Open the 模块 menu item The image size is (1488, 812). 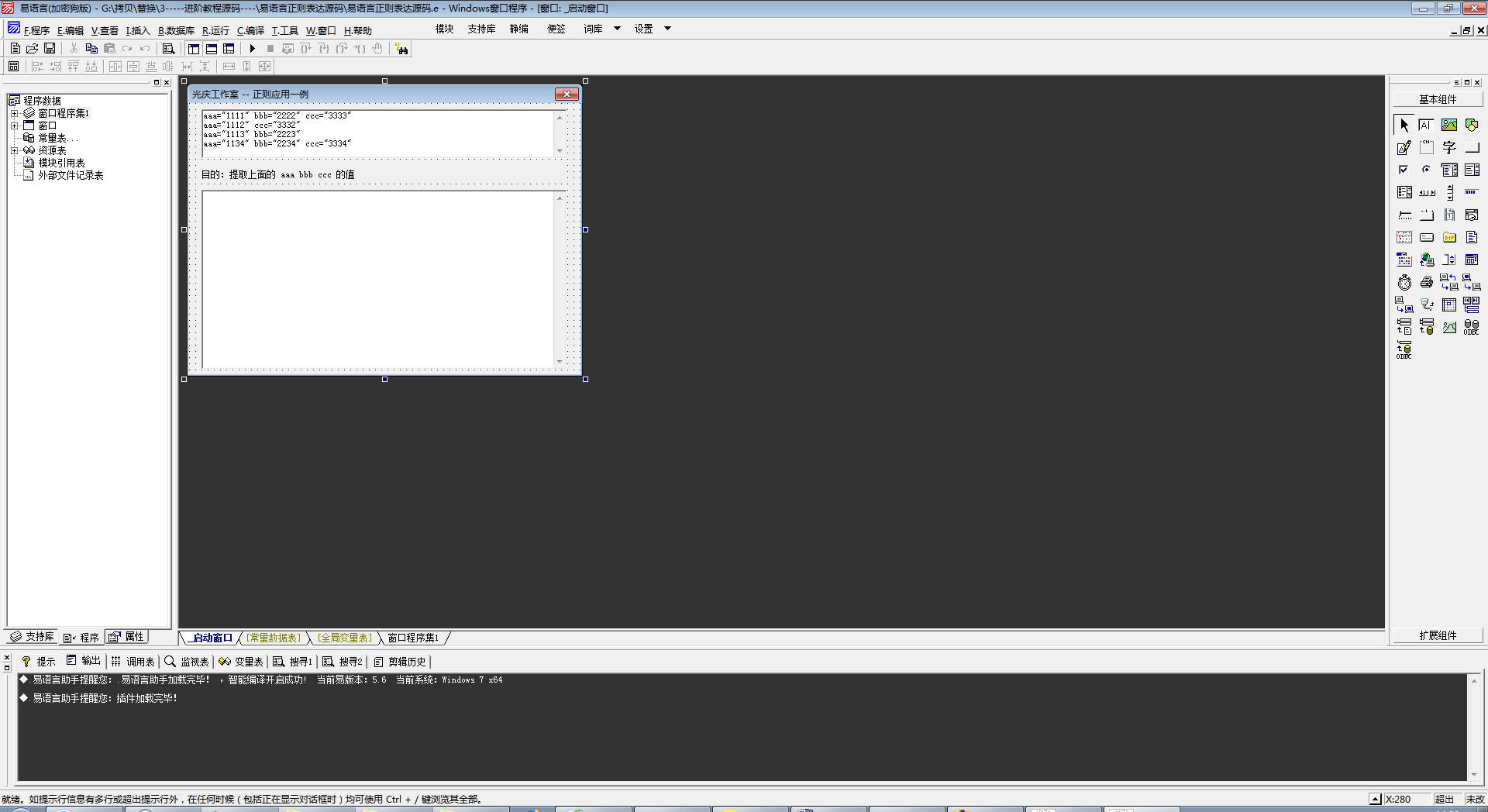pyautogui.click(x=445, y=29)
